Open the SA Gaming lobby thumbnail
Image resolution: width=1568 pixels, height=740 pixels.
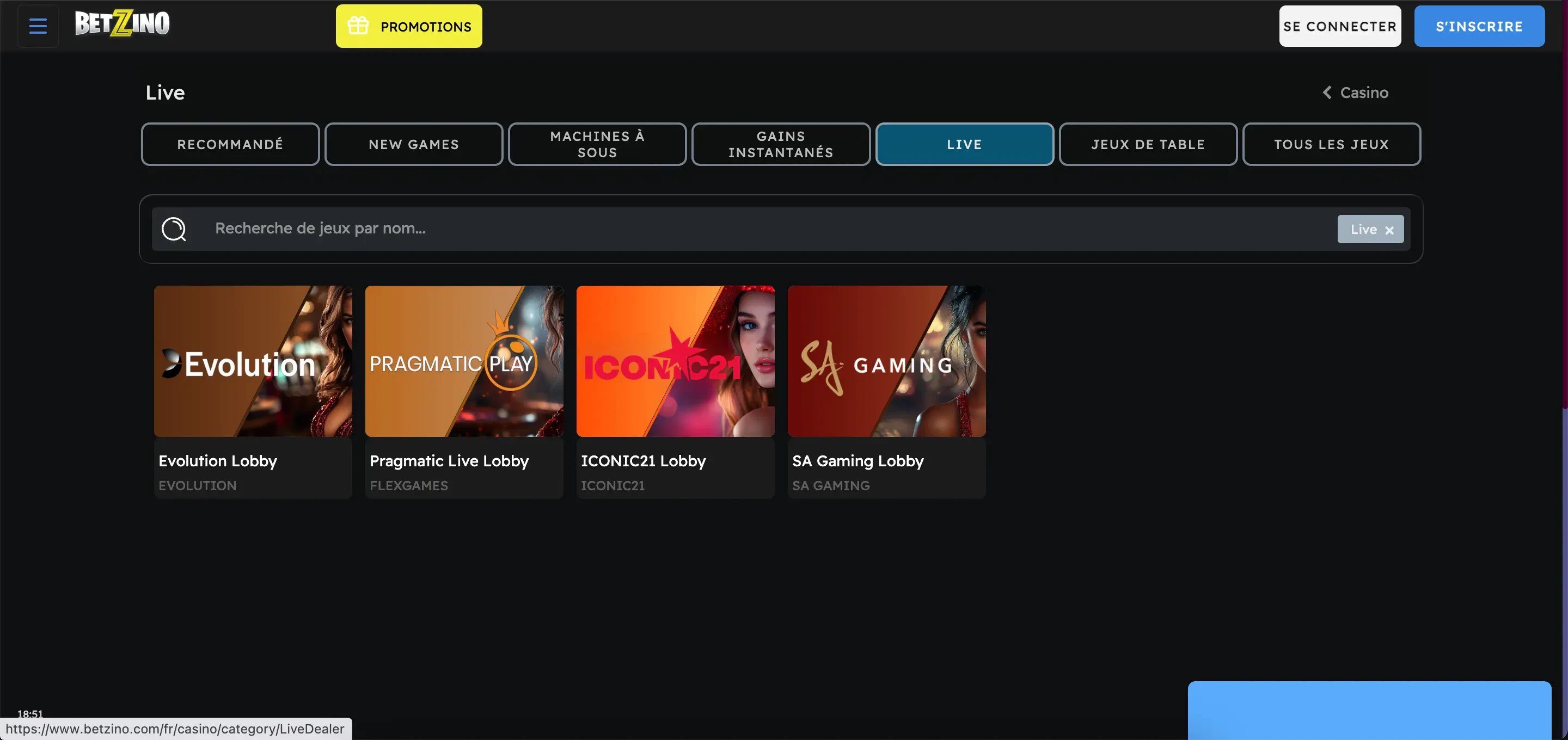(x=886, y=361)
